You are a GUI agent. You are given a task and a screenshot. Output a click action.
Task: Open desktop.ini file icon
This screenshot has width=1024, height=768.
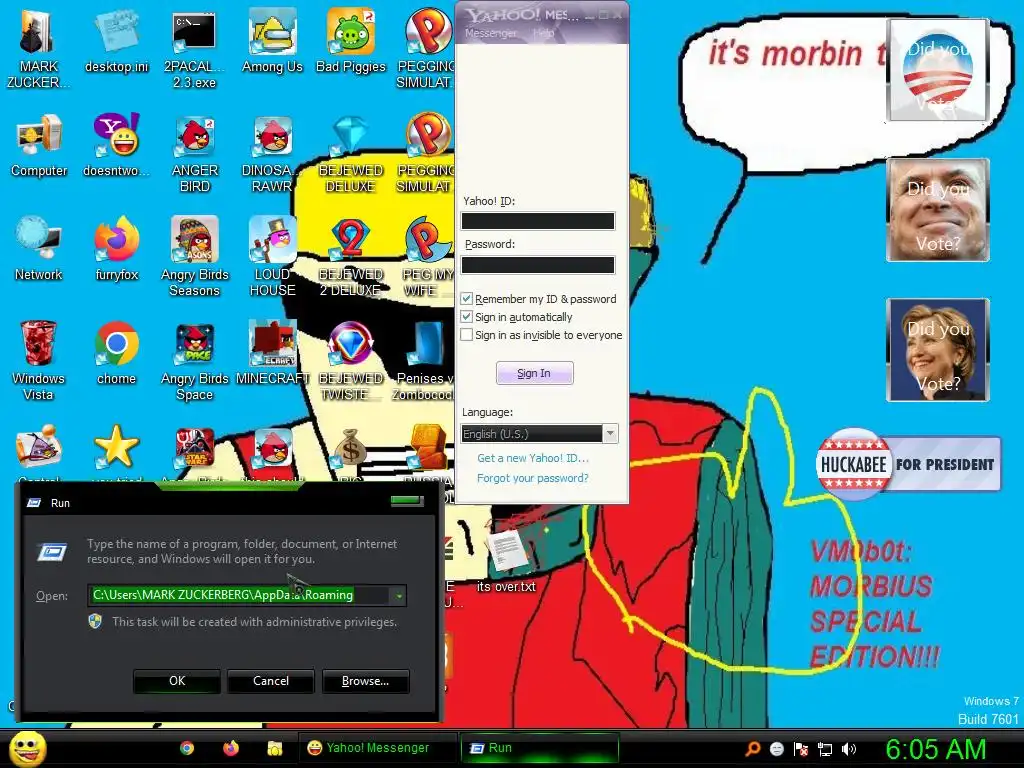tap(116, 40)
